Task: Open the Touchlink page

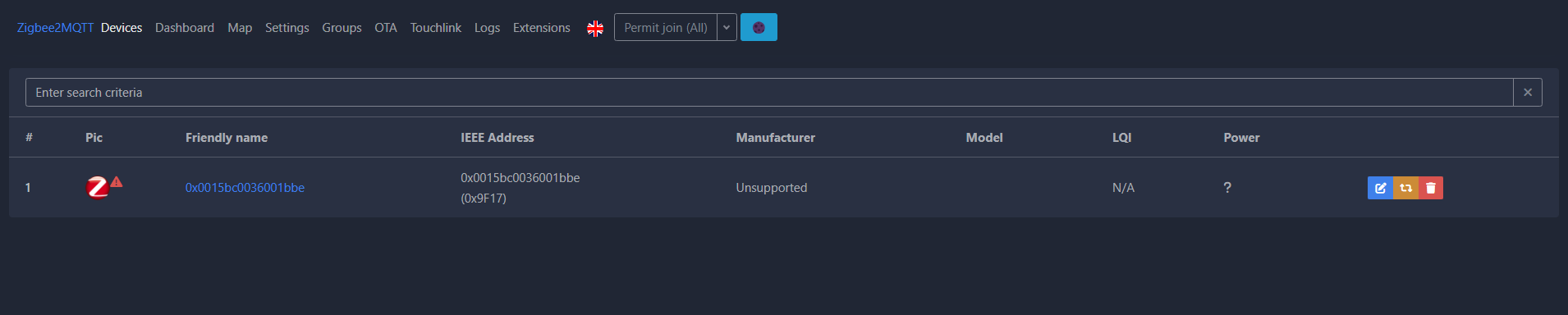Action: tap(436, 28)
